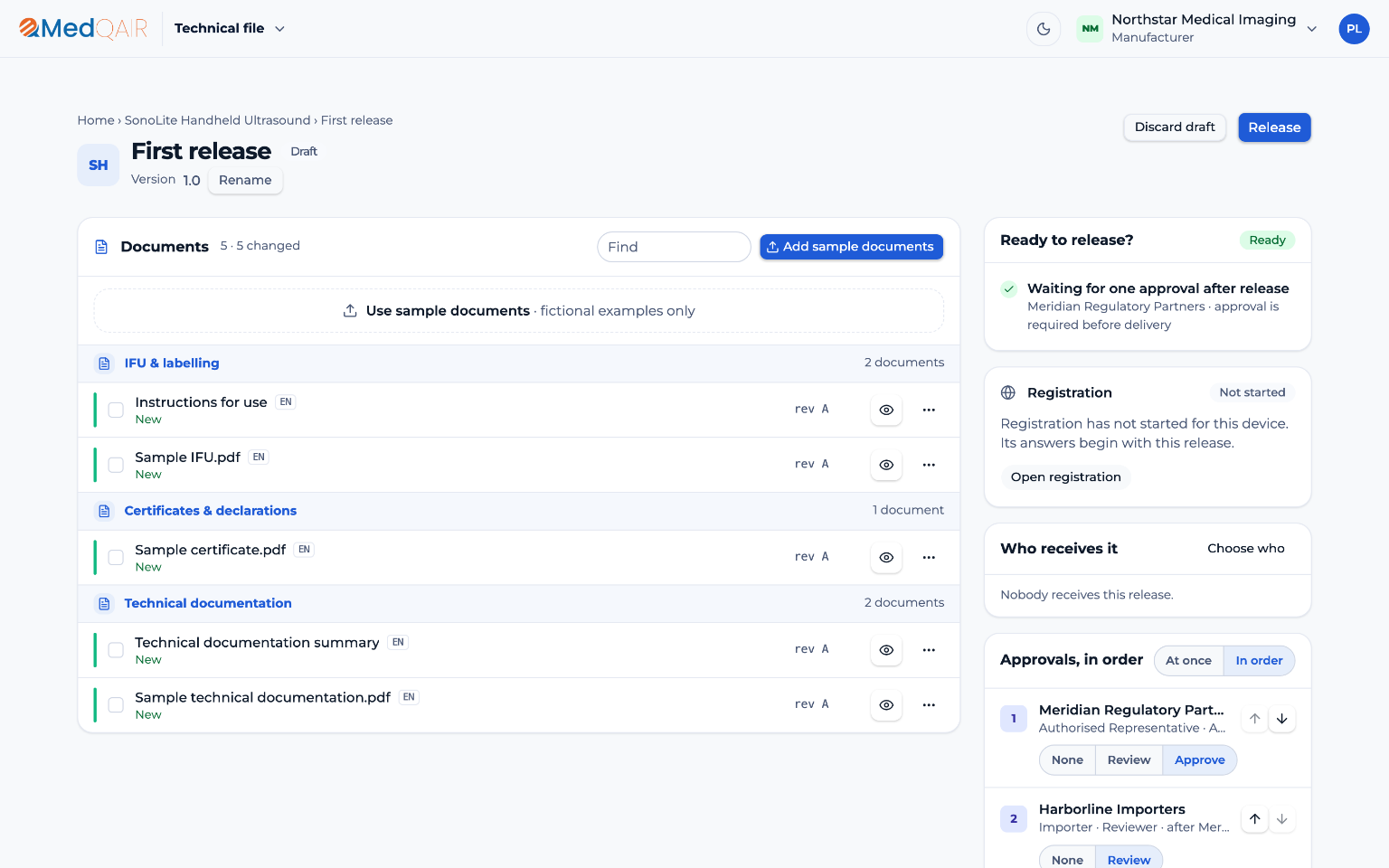Click the SonoLite Handheld Ultrasound breadcrumb

[217, 120]
